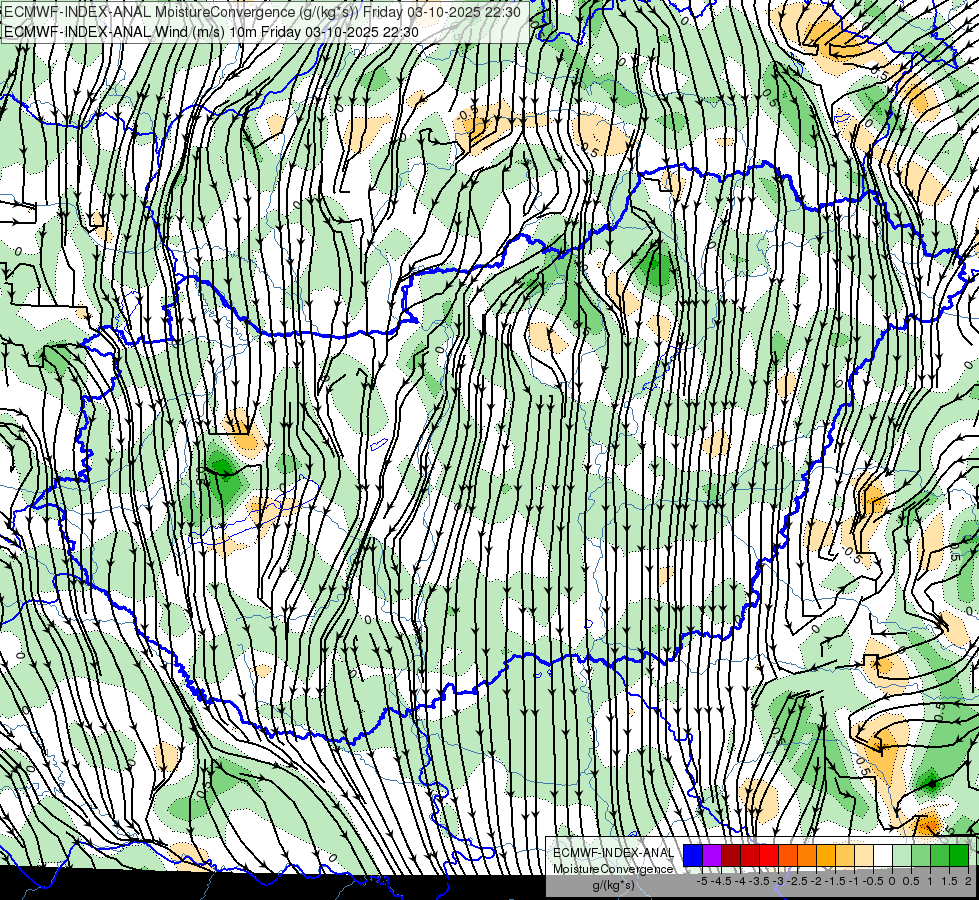Click the 'Wind (m/s) 10m' title line

click(x=212, y=32)
